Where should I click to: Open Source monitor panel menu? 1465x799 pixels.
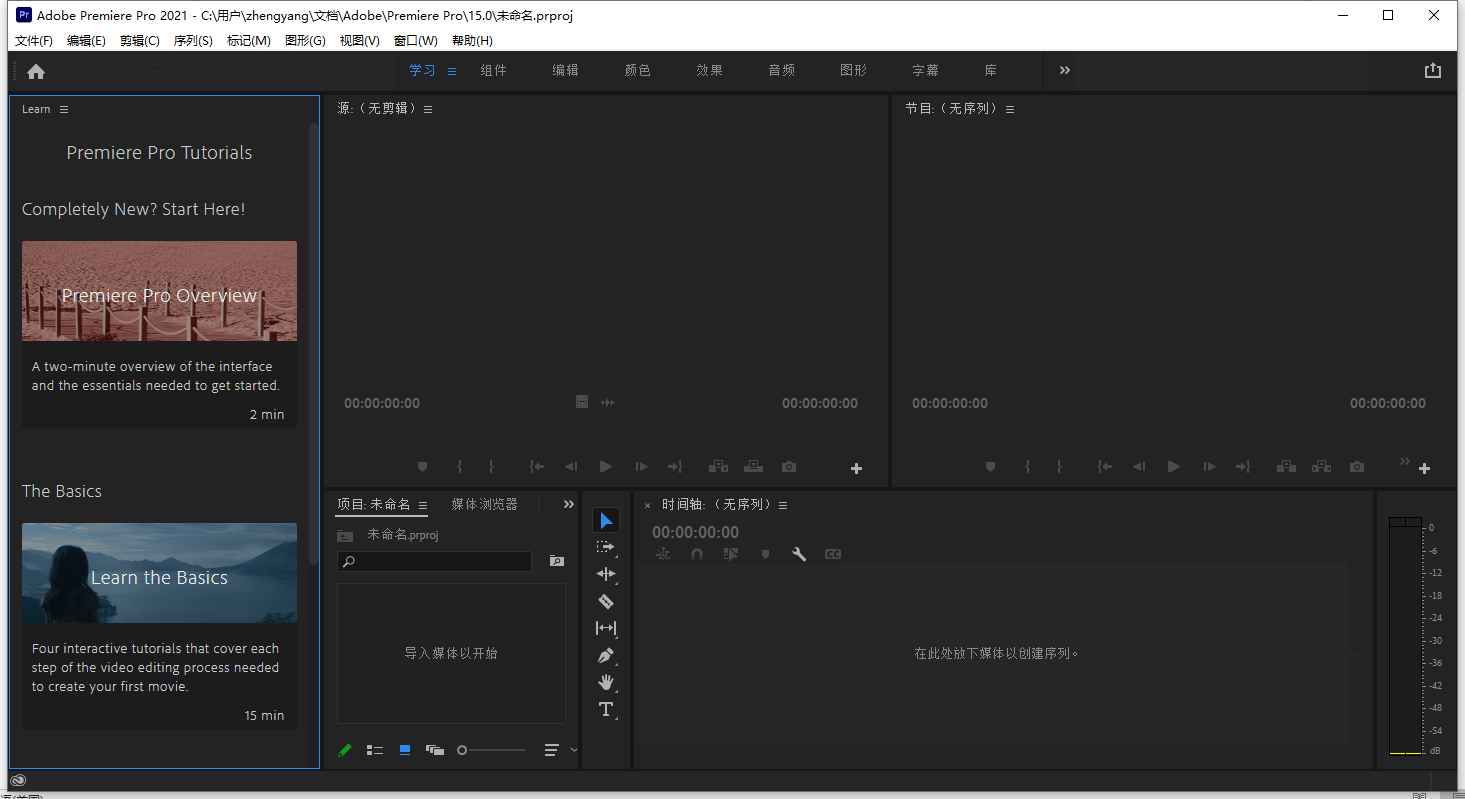[428, 109]
